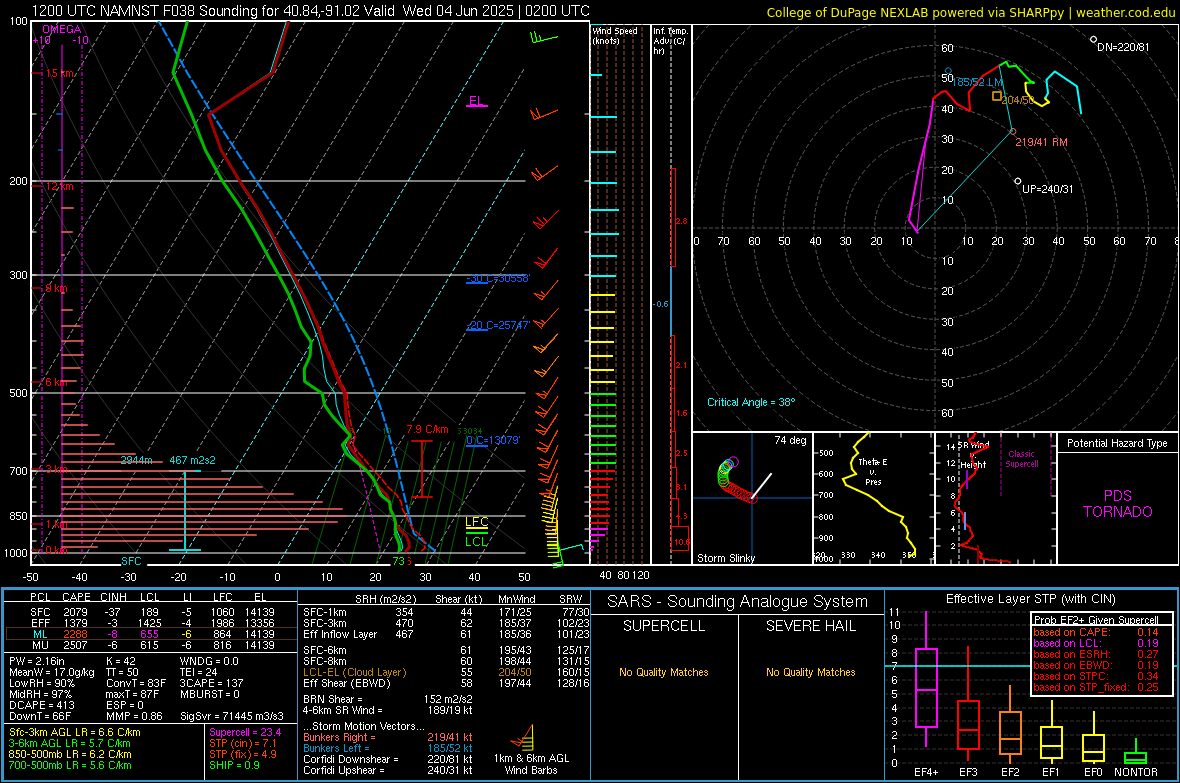The image size is (1180, 783).
Task: Click the Supercell = 23.4 composite value
Action: (245, 732)
